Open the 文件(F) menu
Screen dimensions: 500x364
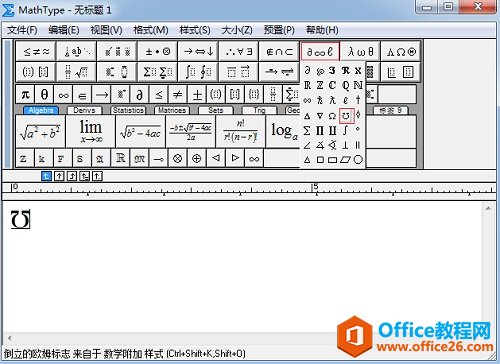22,30
